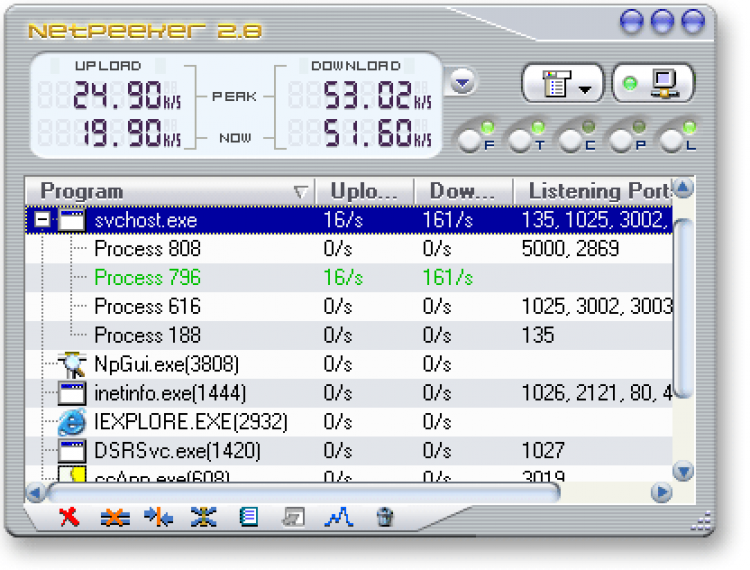This screenshot has width=750, height=570.
Task: Click the DSRSvc.exe window icon
Action: pos(72,450)
